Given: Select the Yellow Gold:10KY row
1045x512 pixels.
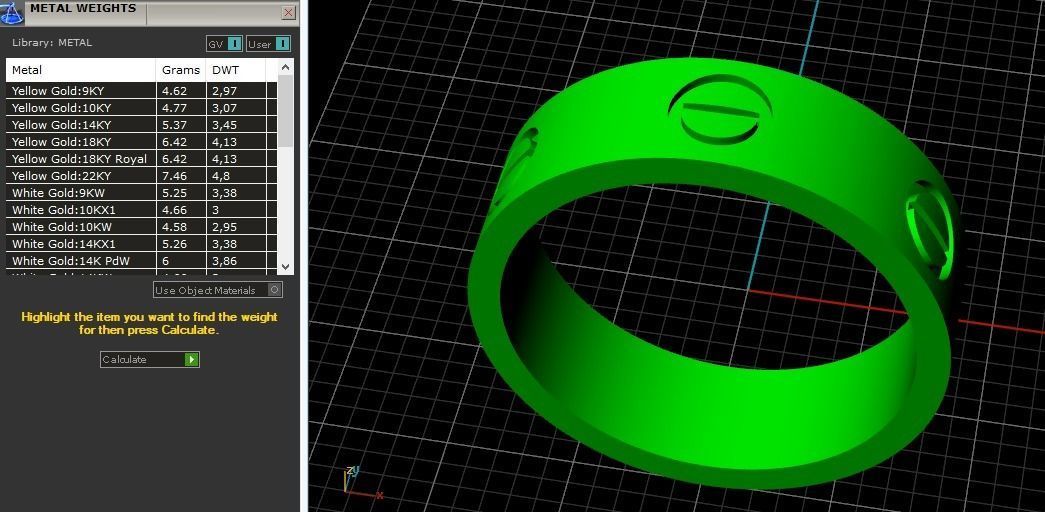Looking at the screenshot, I should 141,108.
